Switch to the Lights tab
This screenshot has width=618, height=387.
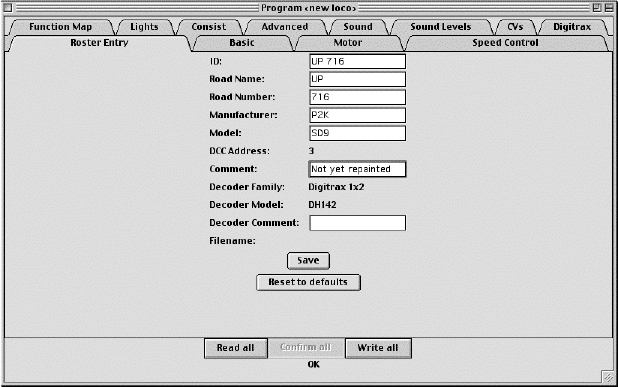[x=144, y=27]
